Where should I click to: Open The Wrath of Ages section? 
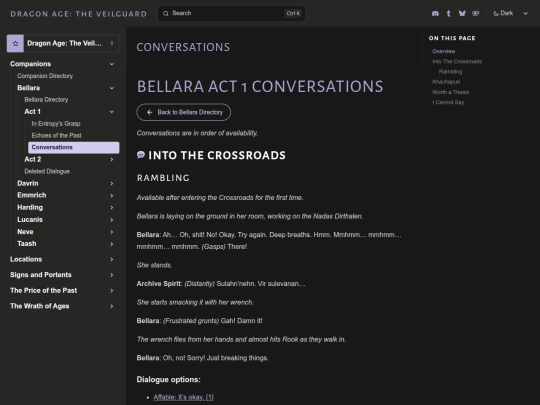(40, 306)
